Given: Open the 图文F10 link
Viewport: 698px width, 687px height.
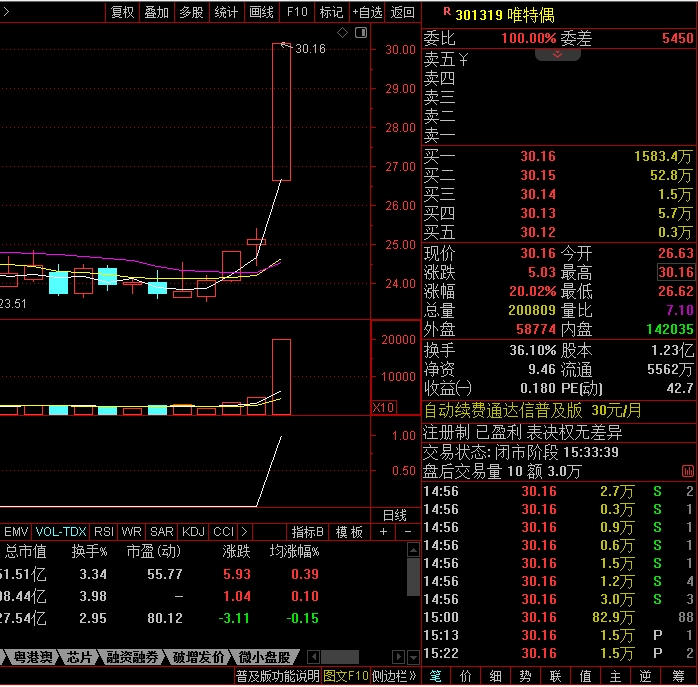Looking at the screenshot, I should [345, 676].
